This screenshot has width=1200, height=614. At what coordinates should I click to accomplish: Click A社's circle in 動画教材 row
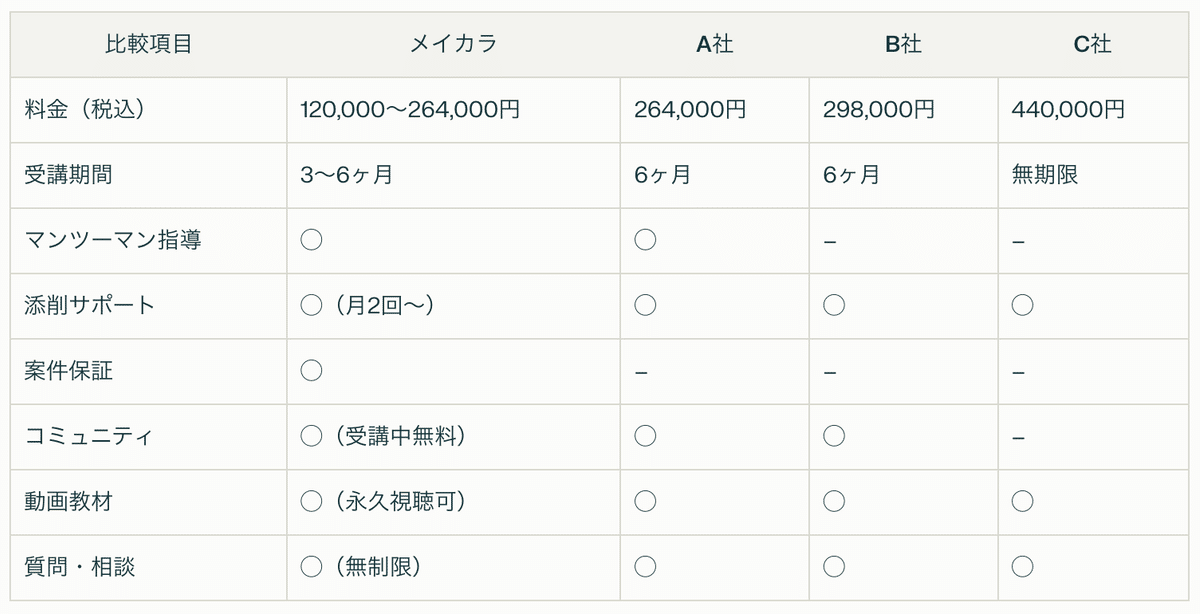click(x=645, y=501)
